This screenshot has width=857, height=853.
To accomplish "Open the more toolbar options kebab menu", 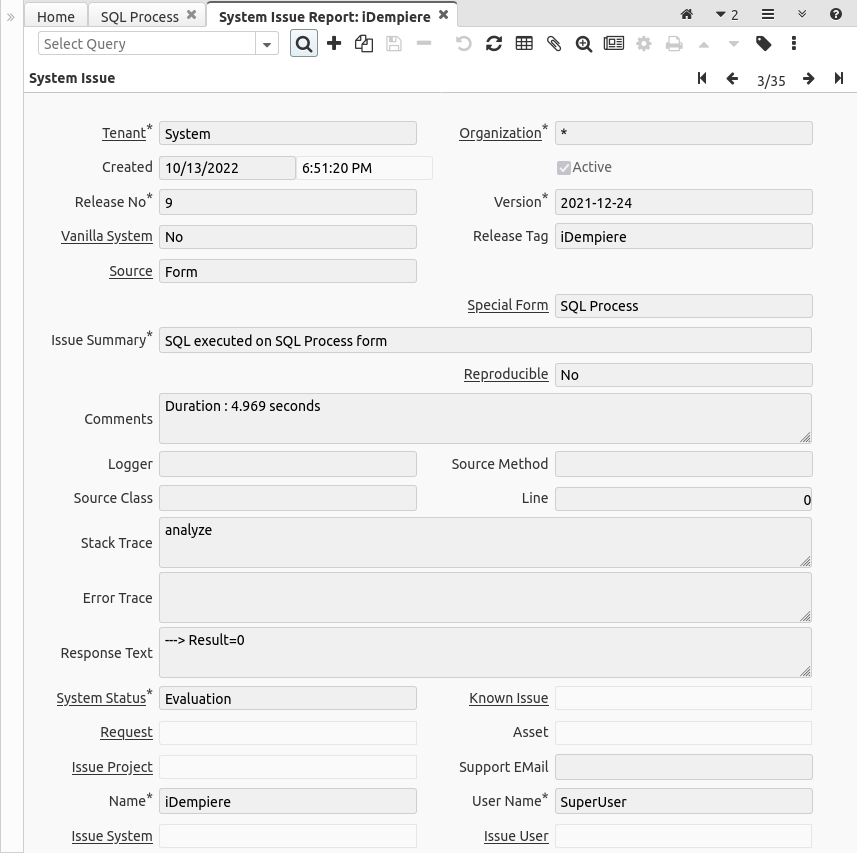I will [794, 44].
